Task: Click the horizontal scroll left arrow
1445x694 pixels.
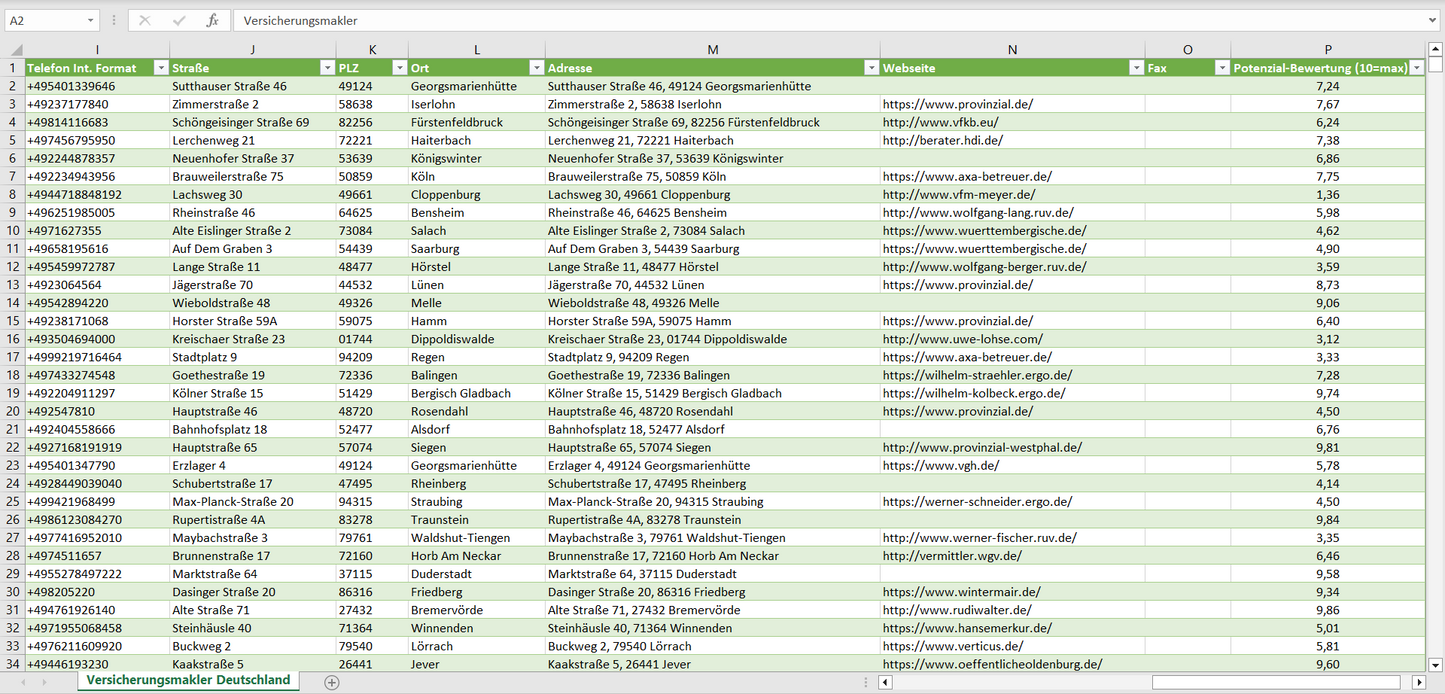Action: coord(885,682)
